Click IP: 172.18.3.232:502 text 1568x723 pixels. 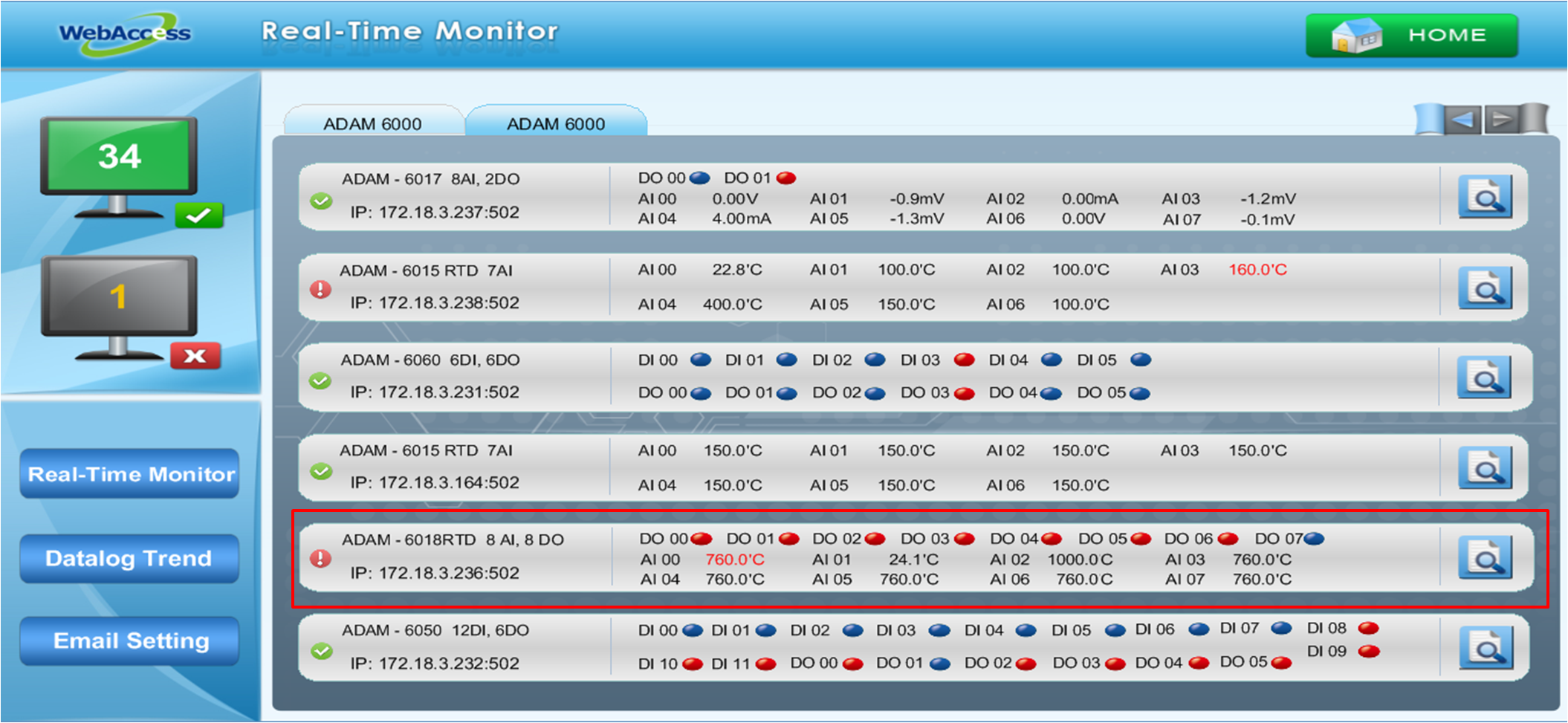[x=435, y=664]
